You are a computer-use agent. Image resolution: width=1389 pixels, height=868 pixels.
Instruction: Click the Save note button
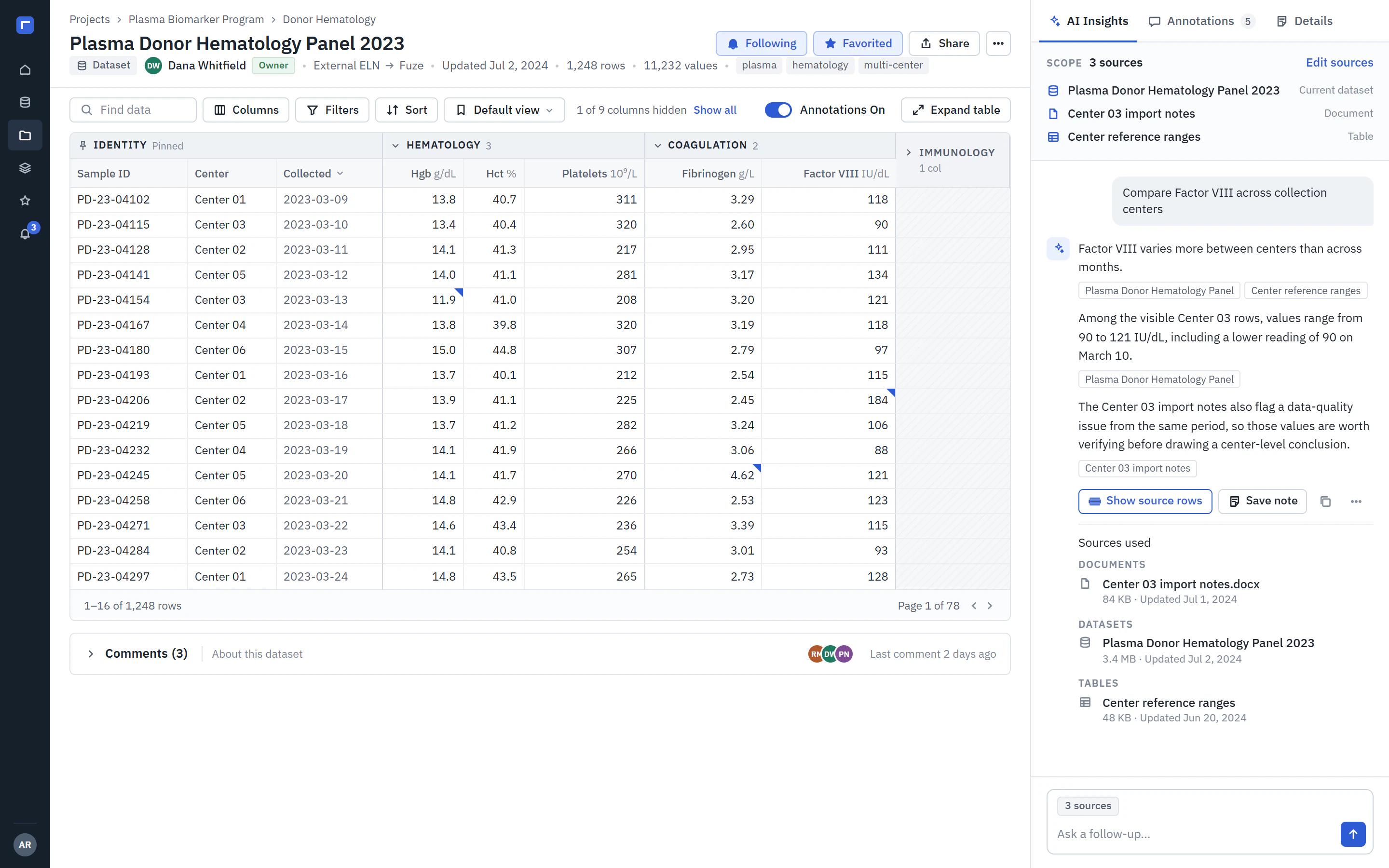point(1263,501)
